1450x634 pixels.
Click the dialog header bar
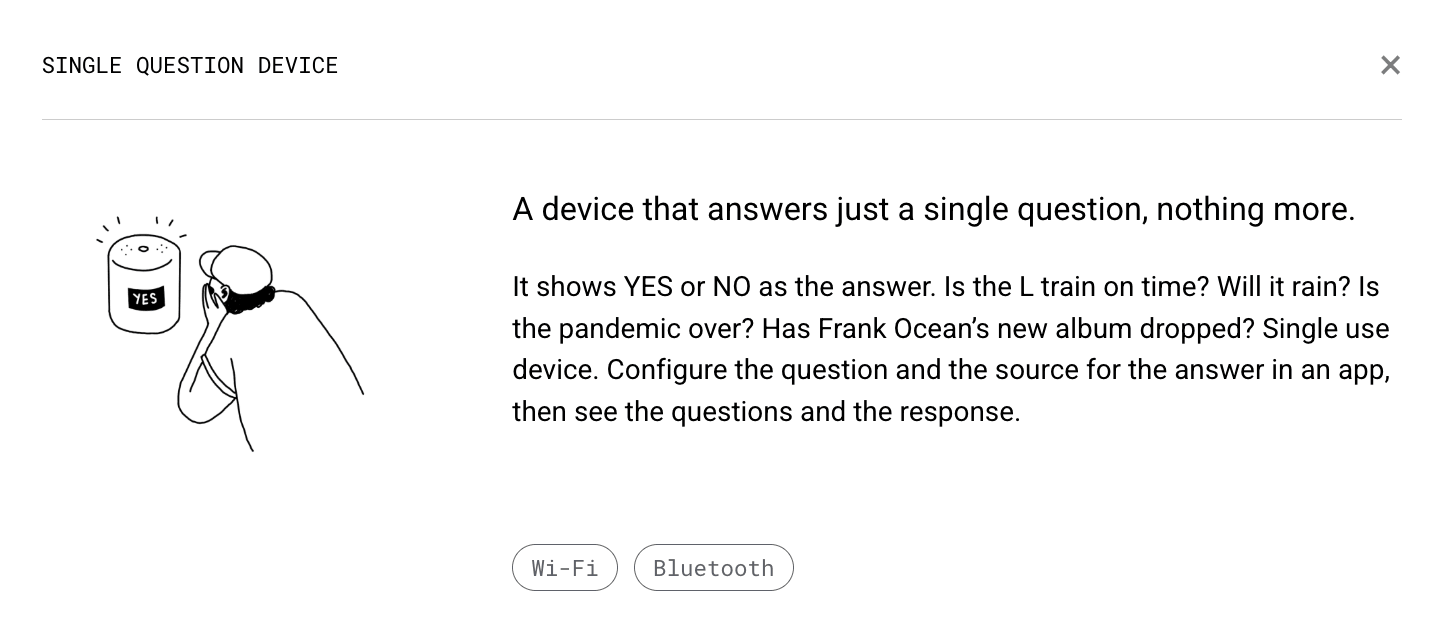(x=725, y=65)
